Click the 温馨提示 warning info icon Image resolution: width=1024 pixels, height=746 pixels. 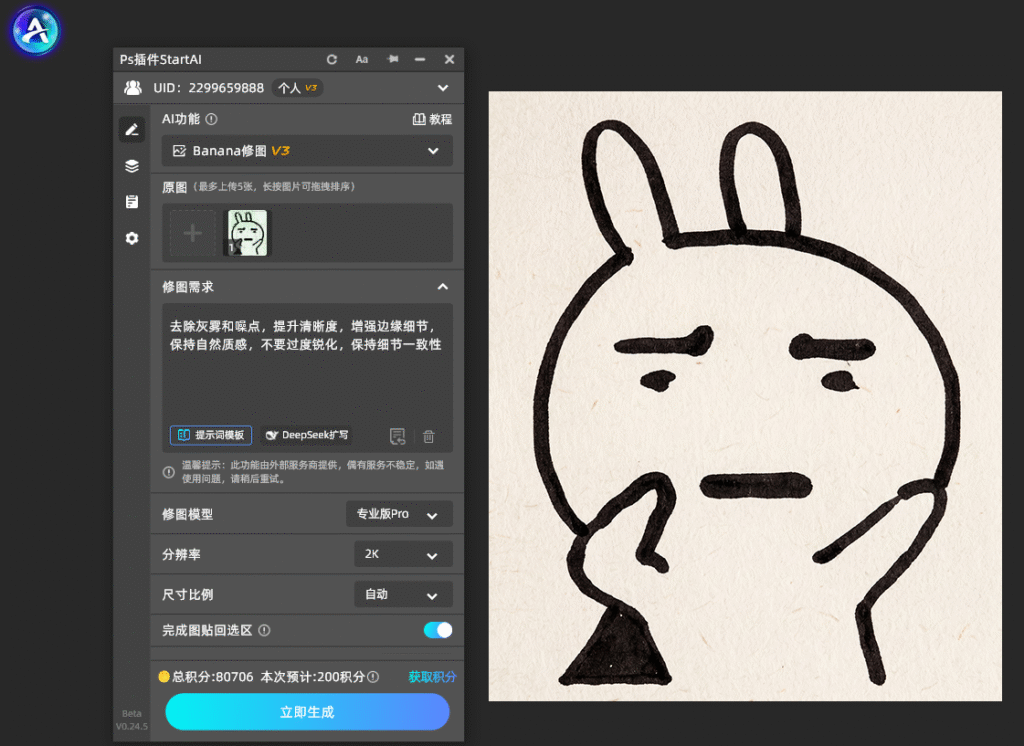click(x=168, y=472)
